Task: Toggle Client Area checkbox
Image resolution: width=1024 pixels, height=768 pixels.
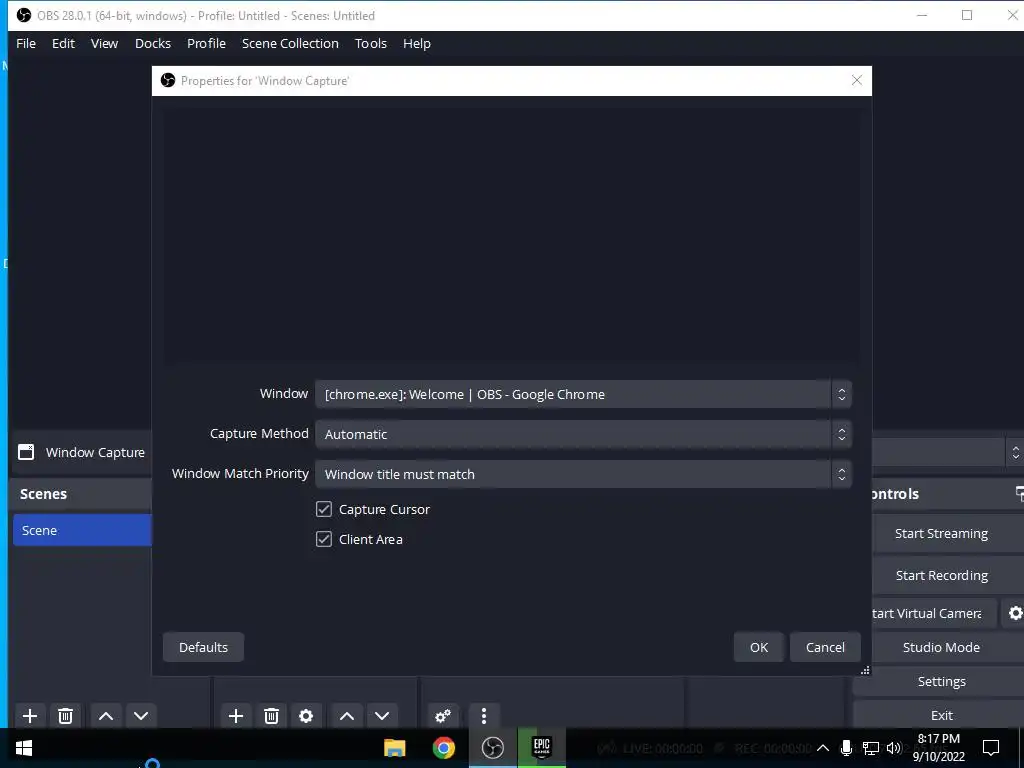Action: point(324,539)
